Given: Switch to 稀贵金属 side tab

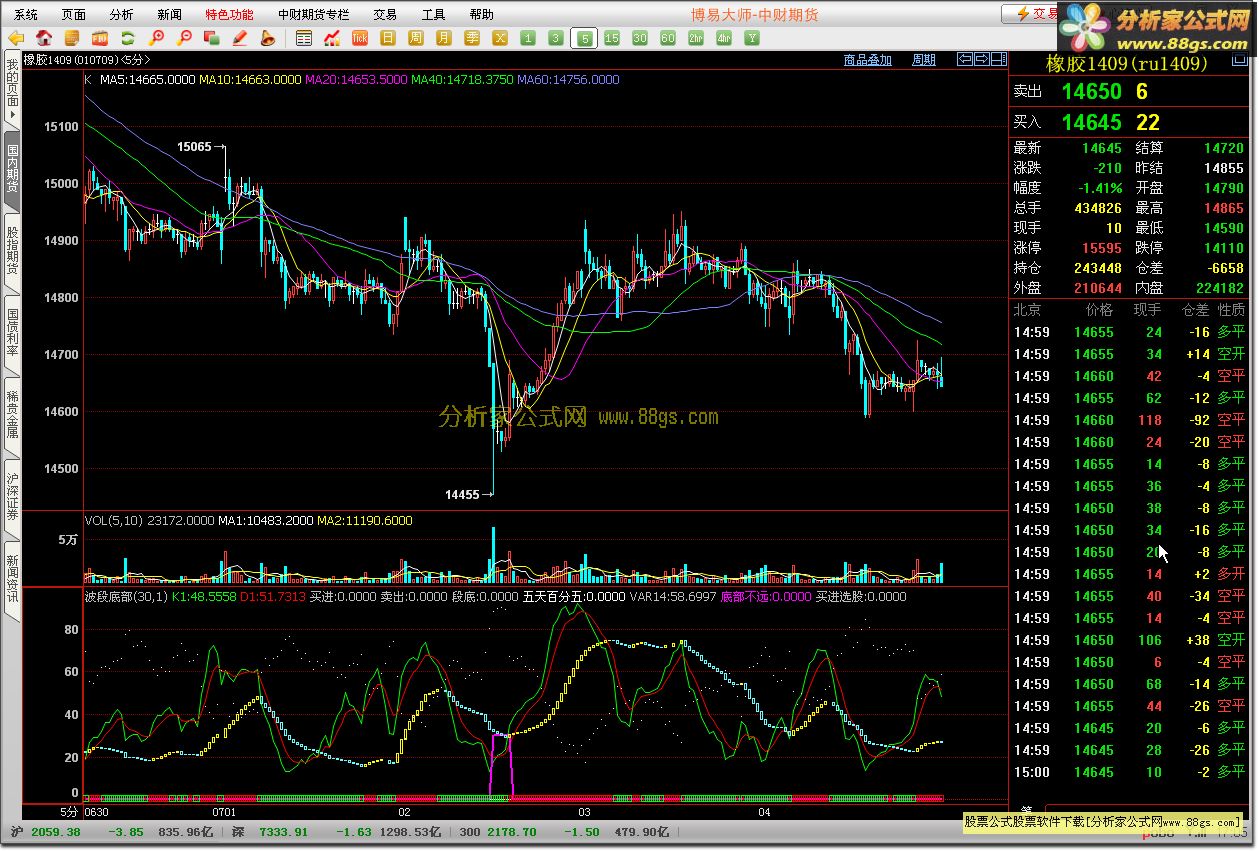Looking at the screenshot, I should 12,416.
